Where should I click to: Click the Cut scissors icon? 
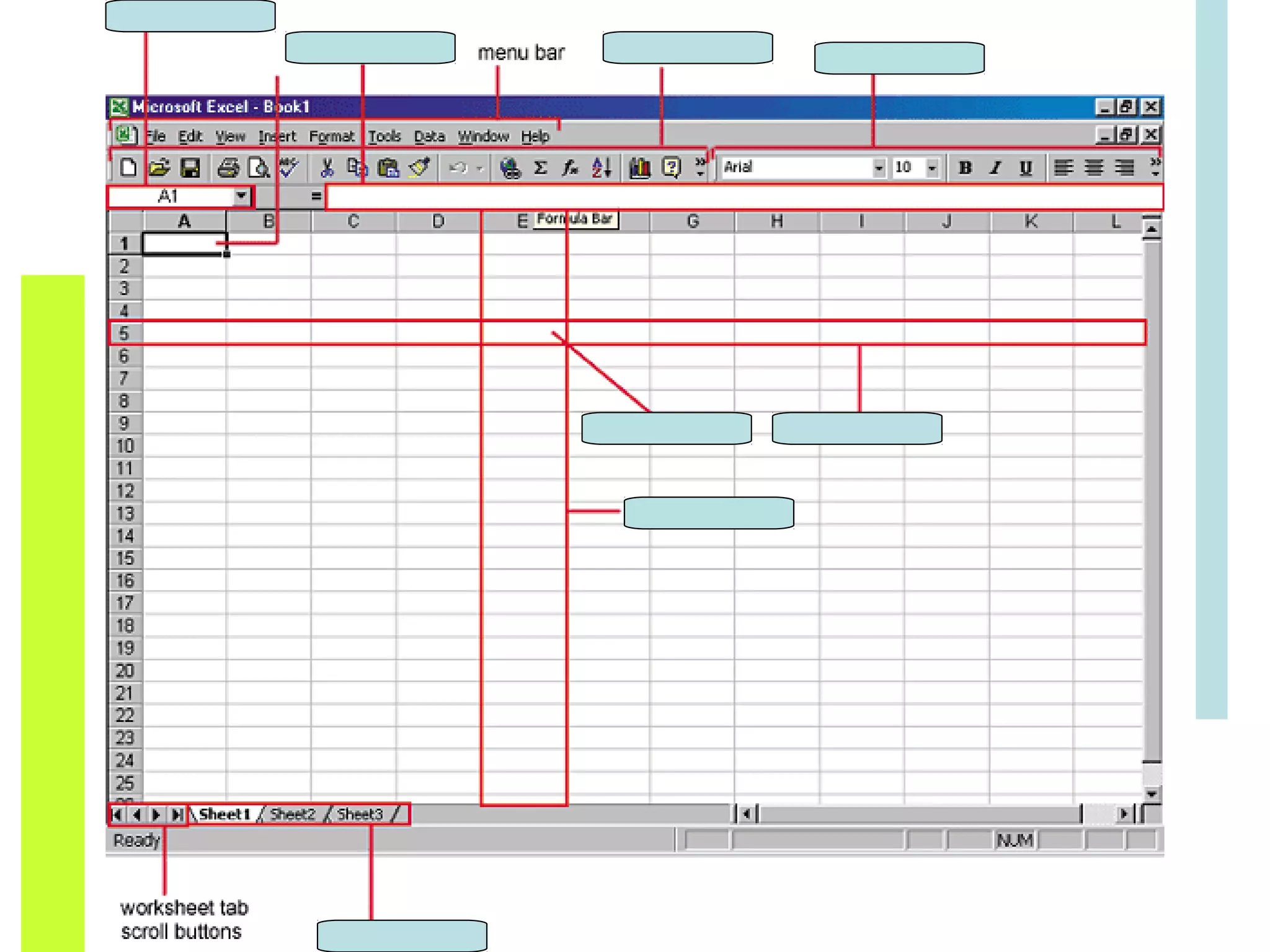[x=327, y=167]
